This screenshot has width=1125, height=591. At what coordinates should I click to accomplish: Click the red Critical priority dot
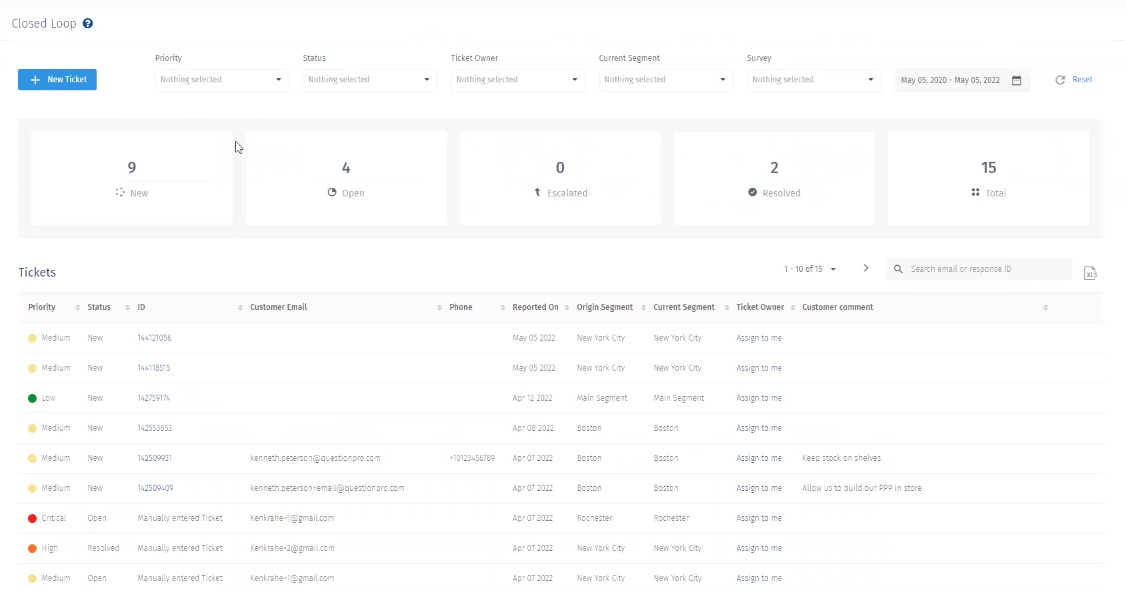point(33,518)
